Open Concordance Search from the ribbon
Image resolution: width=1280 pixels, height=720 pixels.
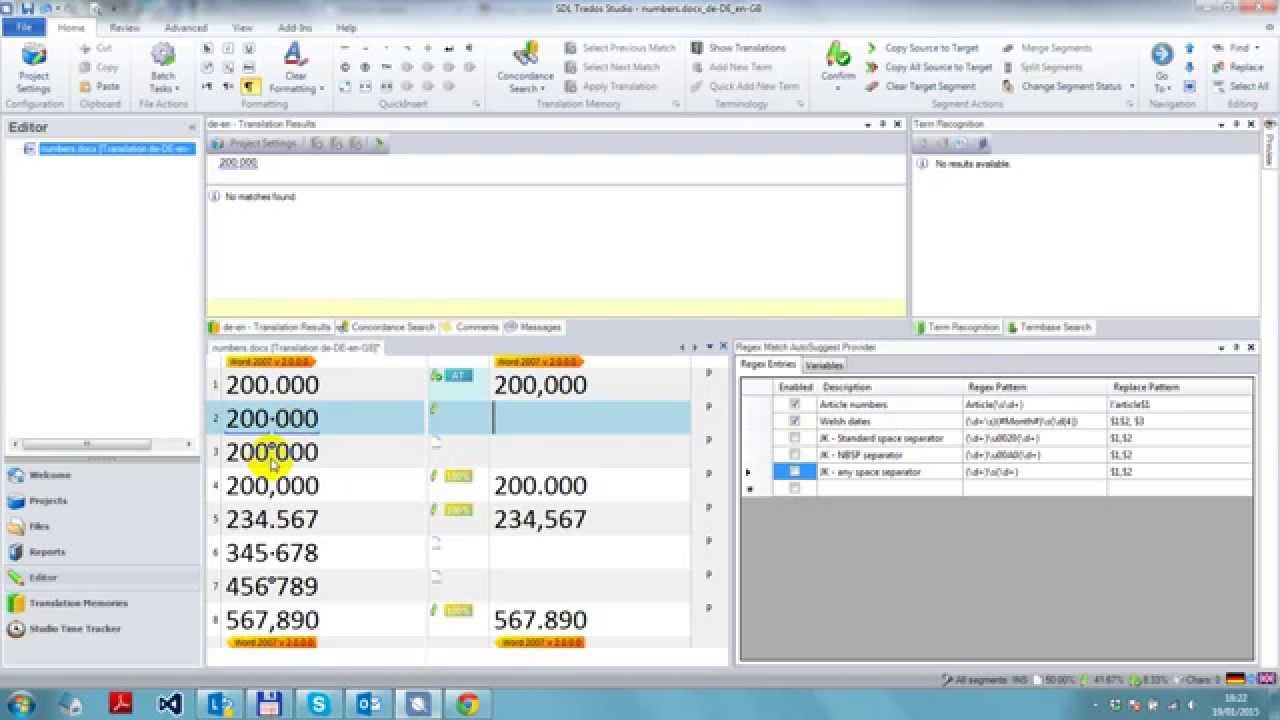click(x=525, y=68)
